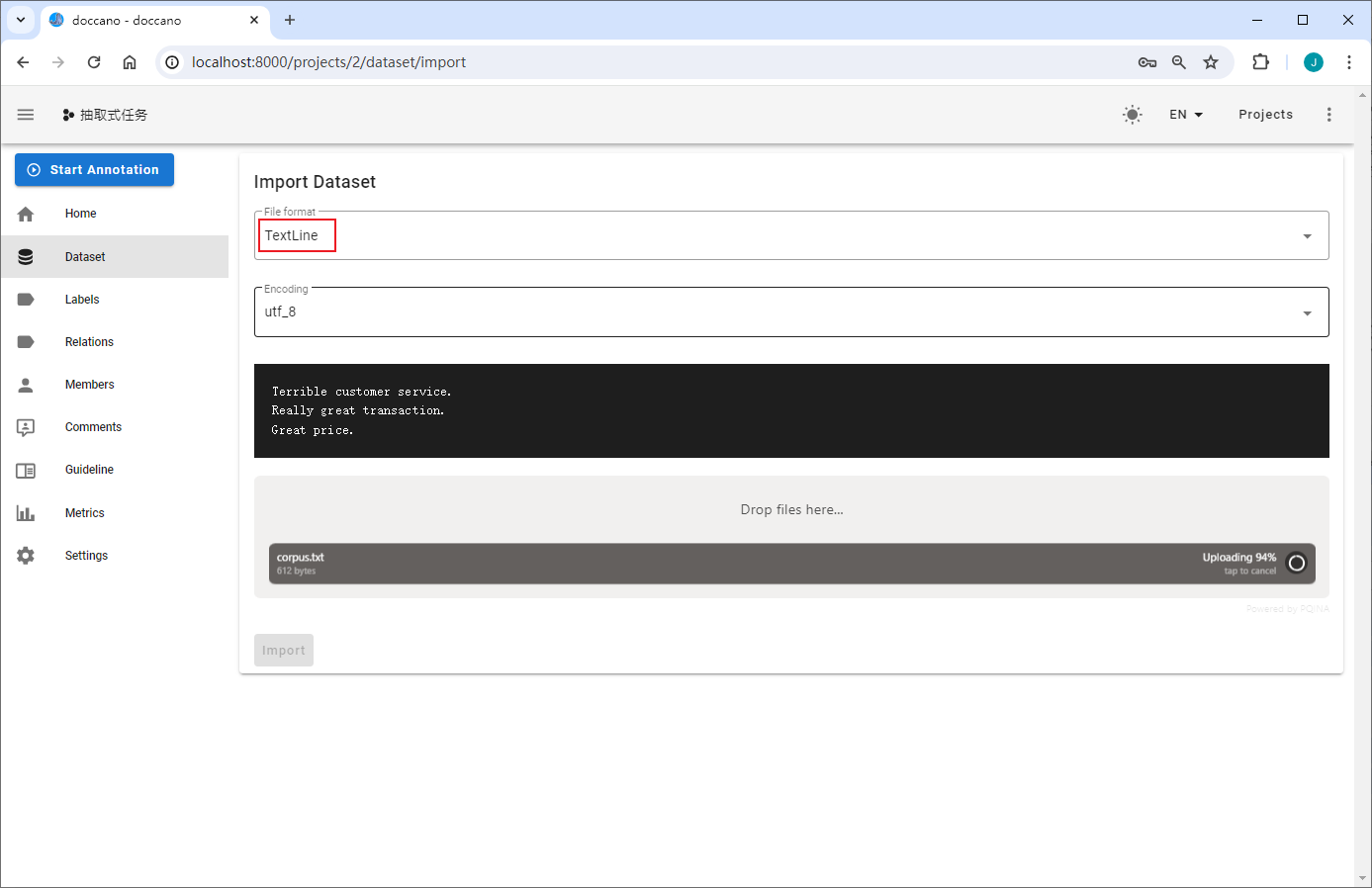The width and height of the screenshot is (1372, 888).
Task: Click the Metrics bar chart icon
Action: [25, 512]
